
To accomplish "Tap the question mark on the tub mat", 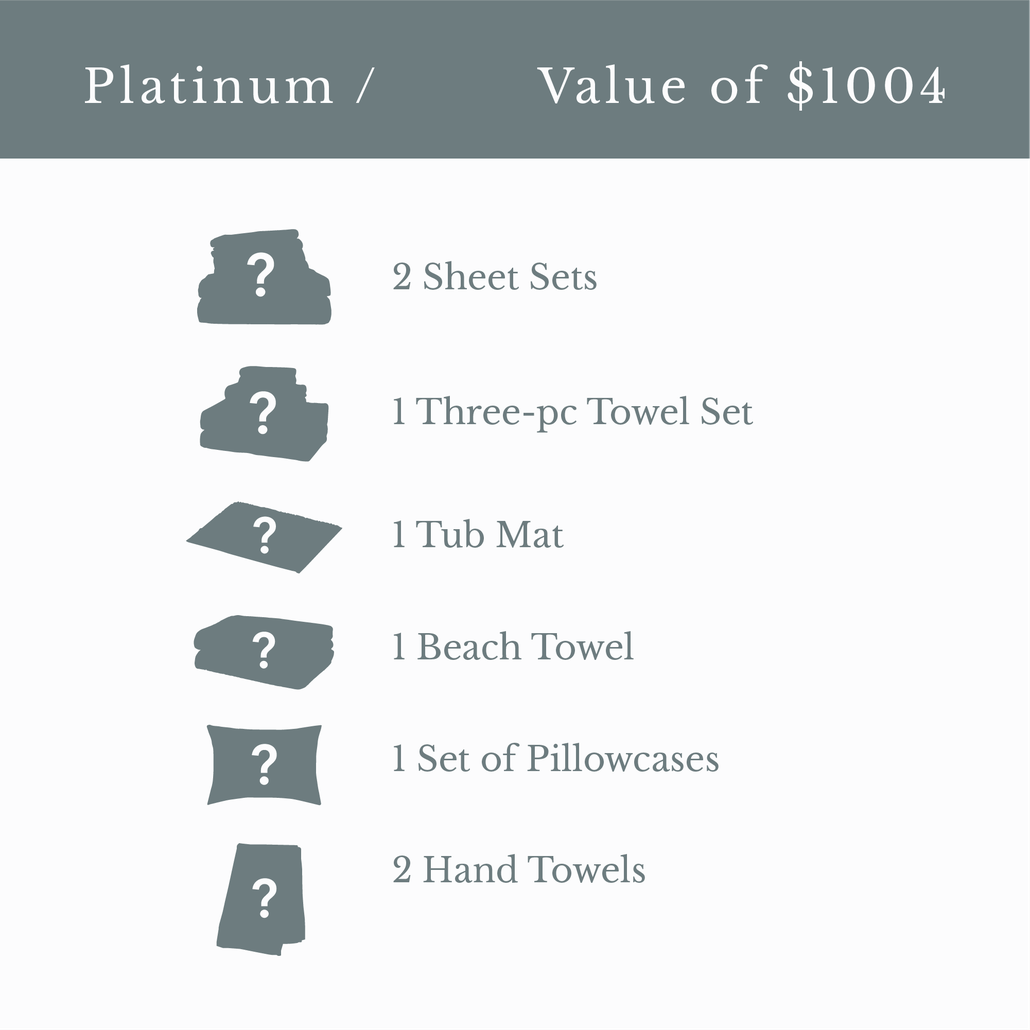I will (264, 536).
